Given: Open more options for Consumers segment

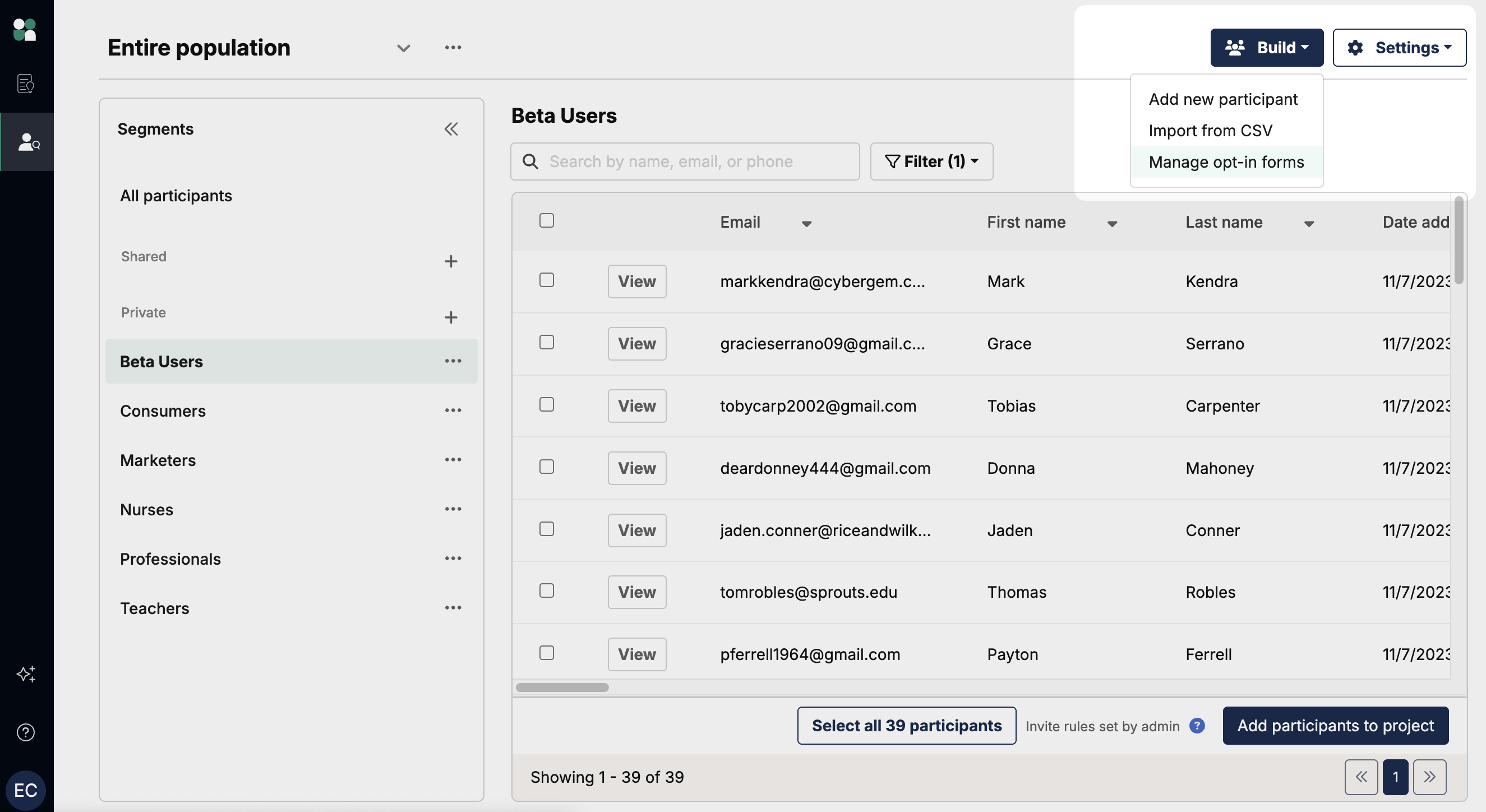Looking at the screenshot, I should tap(453, 410).
